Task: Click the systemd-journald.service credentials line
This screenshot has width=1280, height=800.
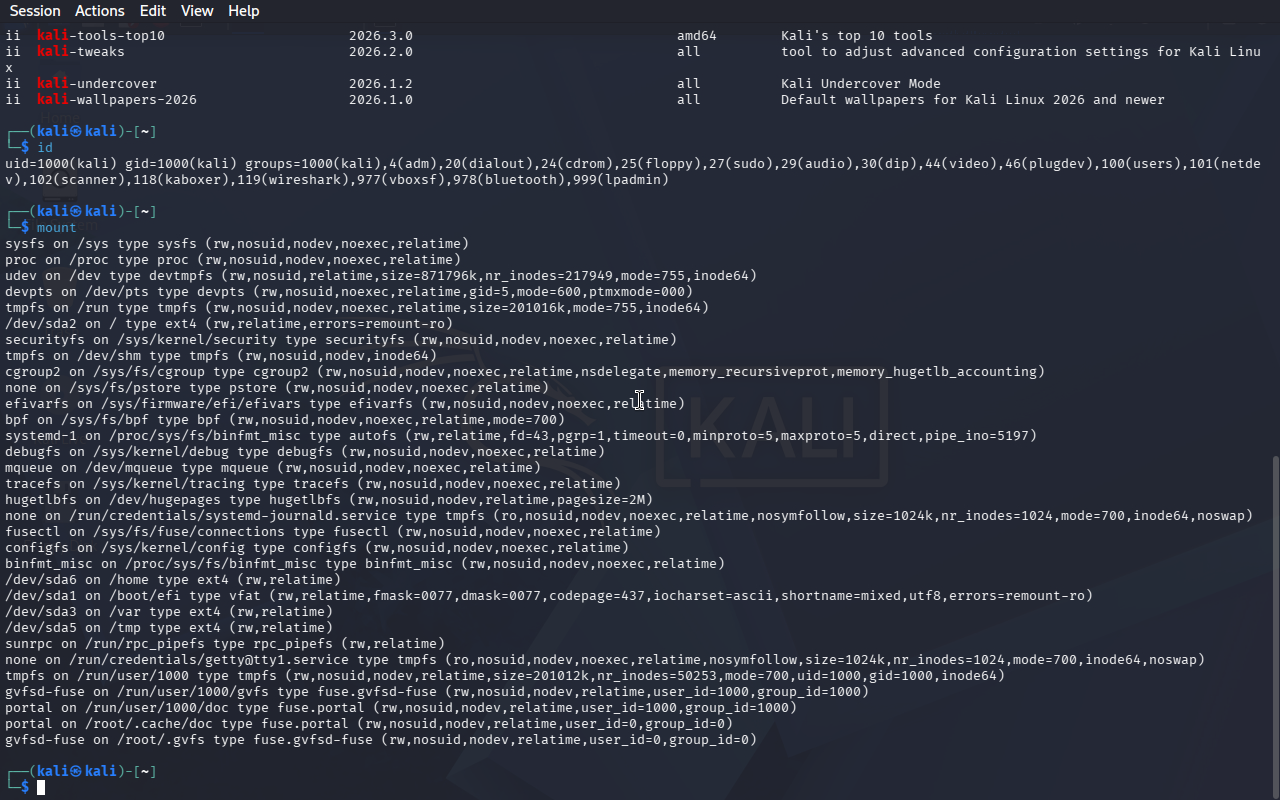Action: point(629,516)
